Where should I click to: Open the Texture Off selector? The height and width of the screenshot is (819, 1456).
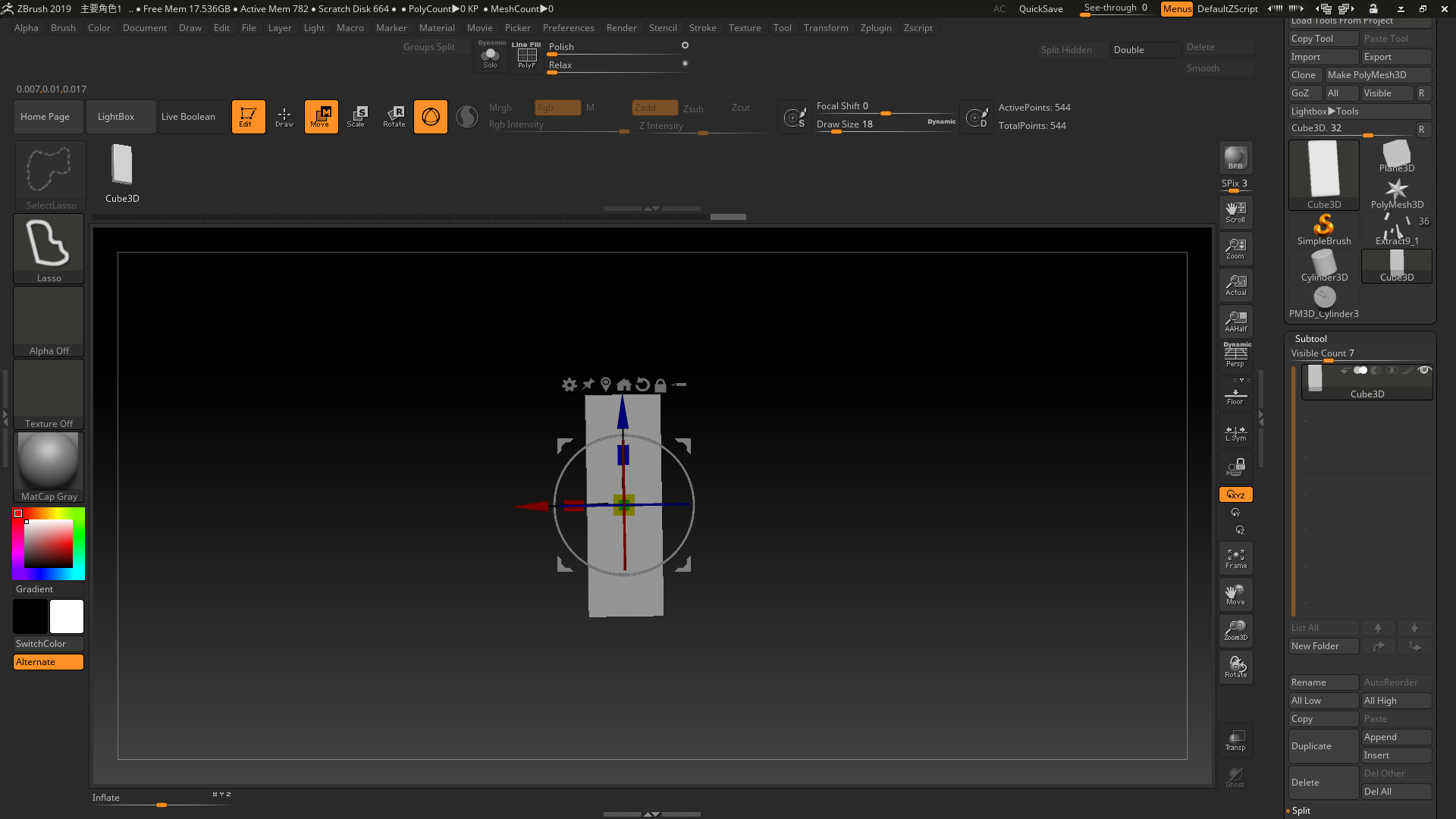(49, 394)
